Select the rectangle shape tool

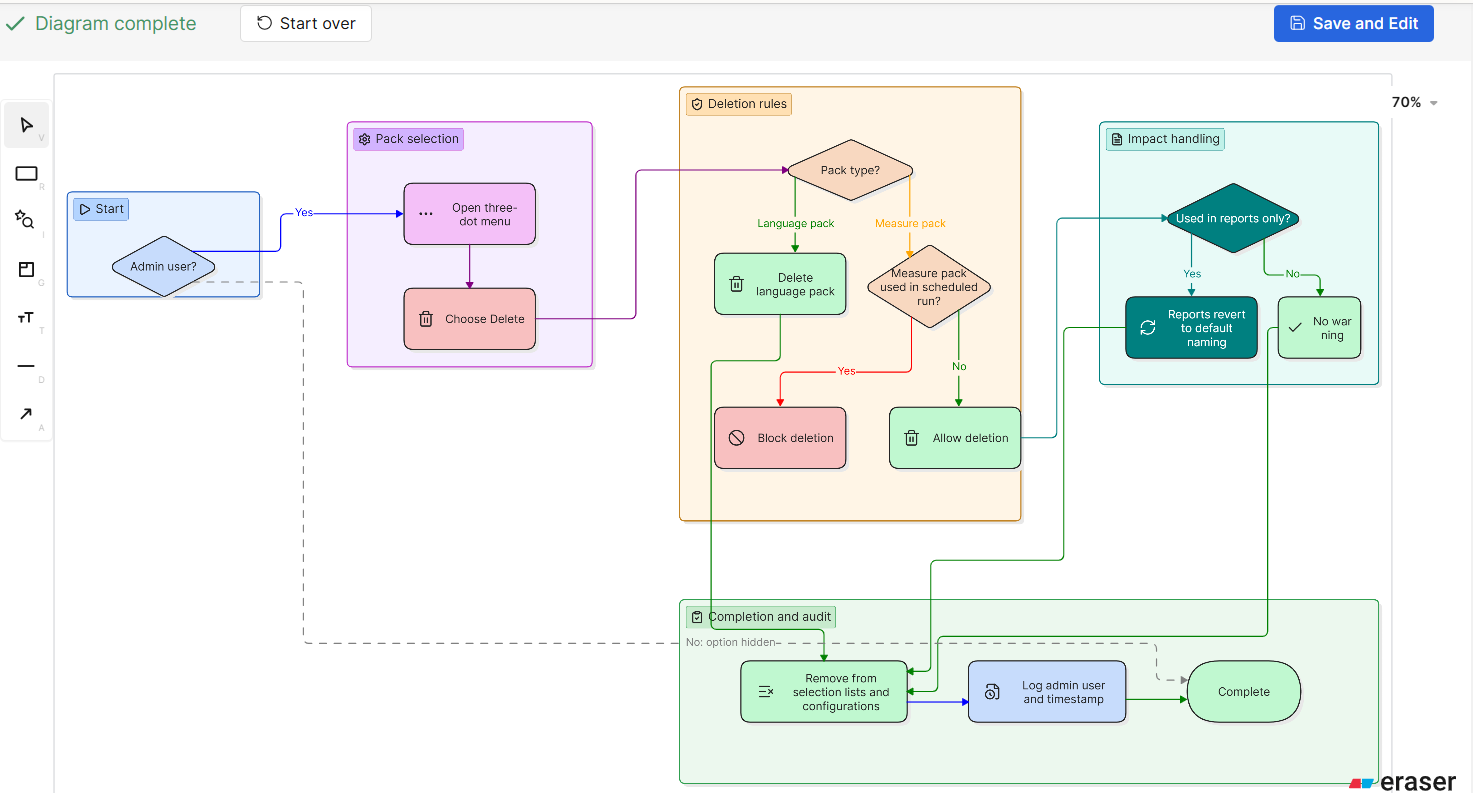tap(26, 174)
